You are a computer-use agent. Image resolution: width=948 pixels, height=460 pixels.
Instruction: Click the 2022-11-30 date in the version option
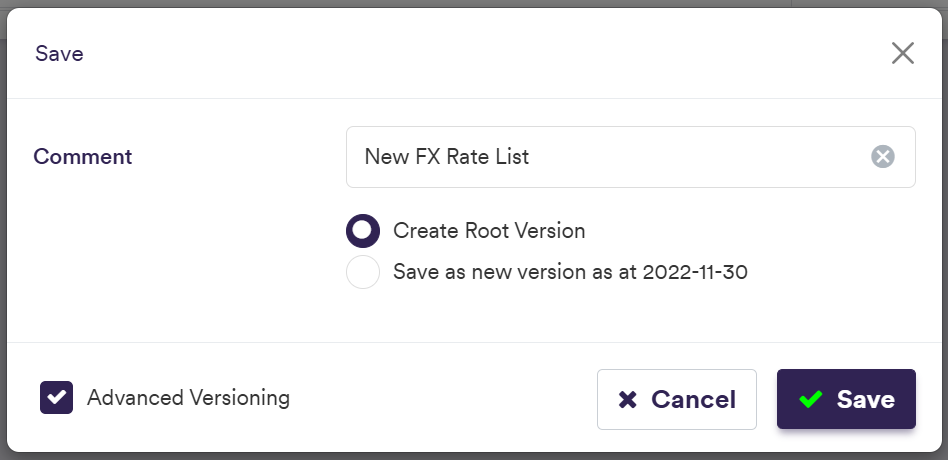[695, 272]
